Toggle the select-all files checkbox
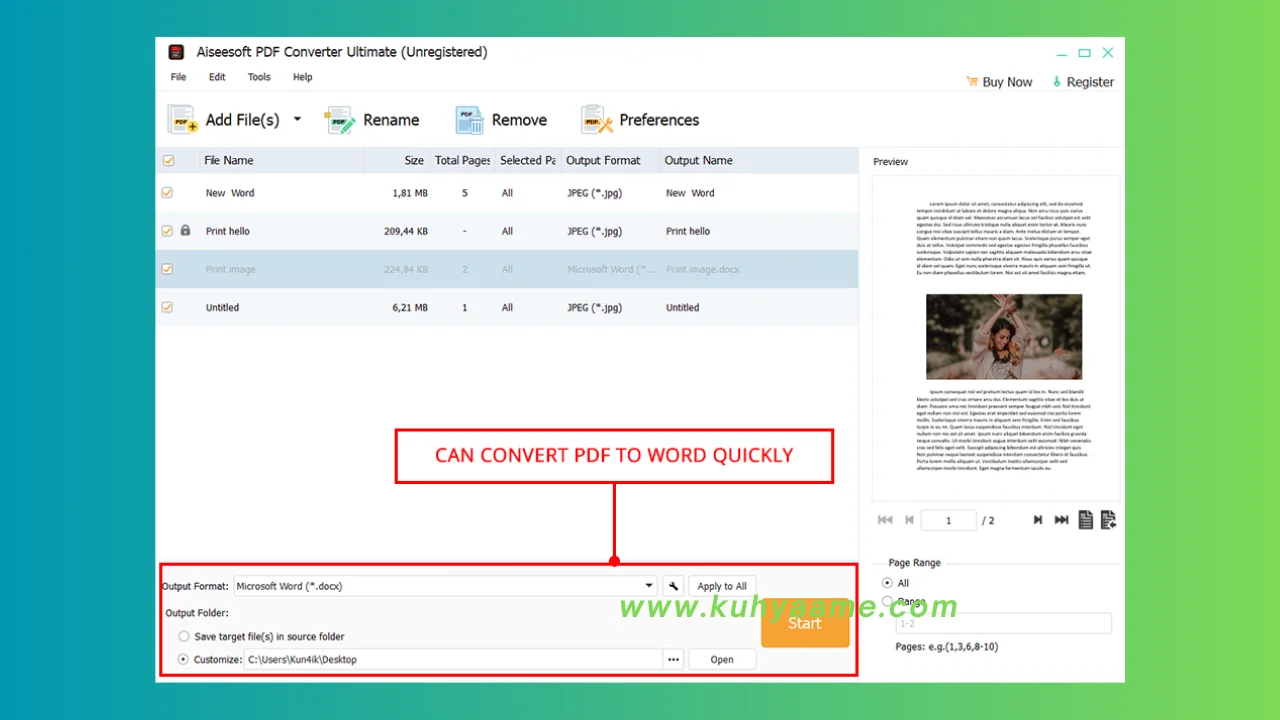 click(x=168, y=160)
